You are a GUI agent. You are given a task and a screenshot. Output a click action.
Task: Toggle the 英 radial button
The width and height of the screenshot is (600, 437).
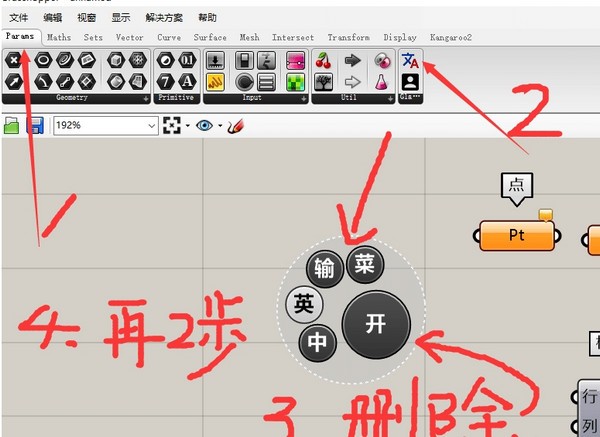pyautogui.click(x=304, y=305)
